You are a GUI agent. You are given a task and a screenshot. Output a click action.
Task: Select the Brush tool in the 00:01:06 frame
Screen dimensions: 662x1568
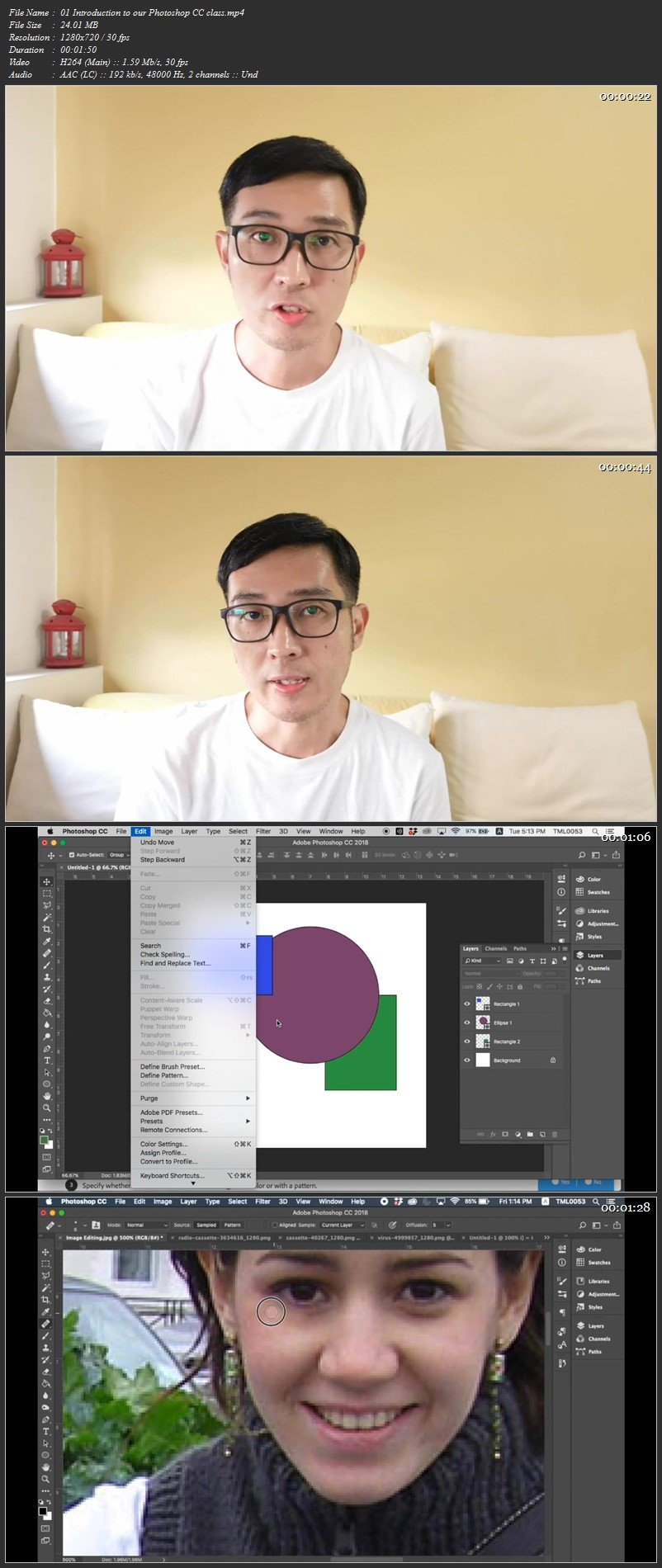[x=47, y=966]
